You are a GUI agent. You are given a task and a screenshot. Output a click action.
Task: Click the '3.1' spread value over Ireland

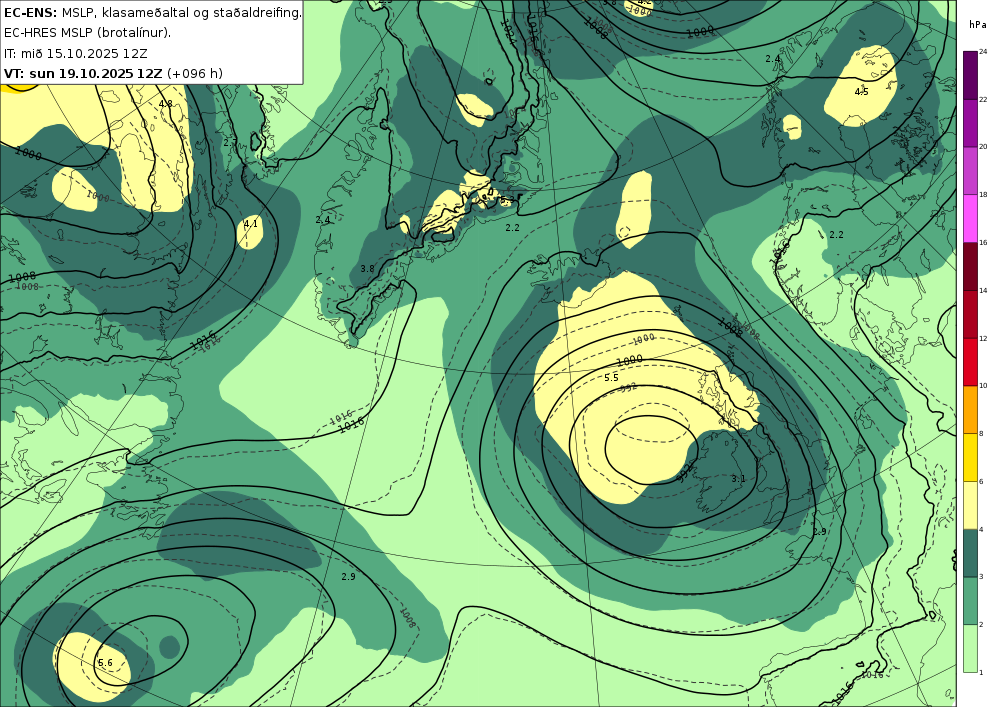pyautogui.click(x=738, y=478)
